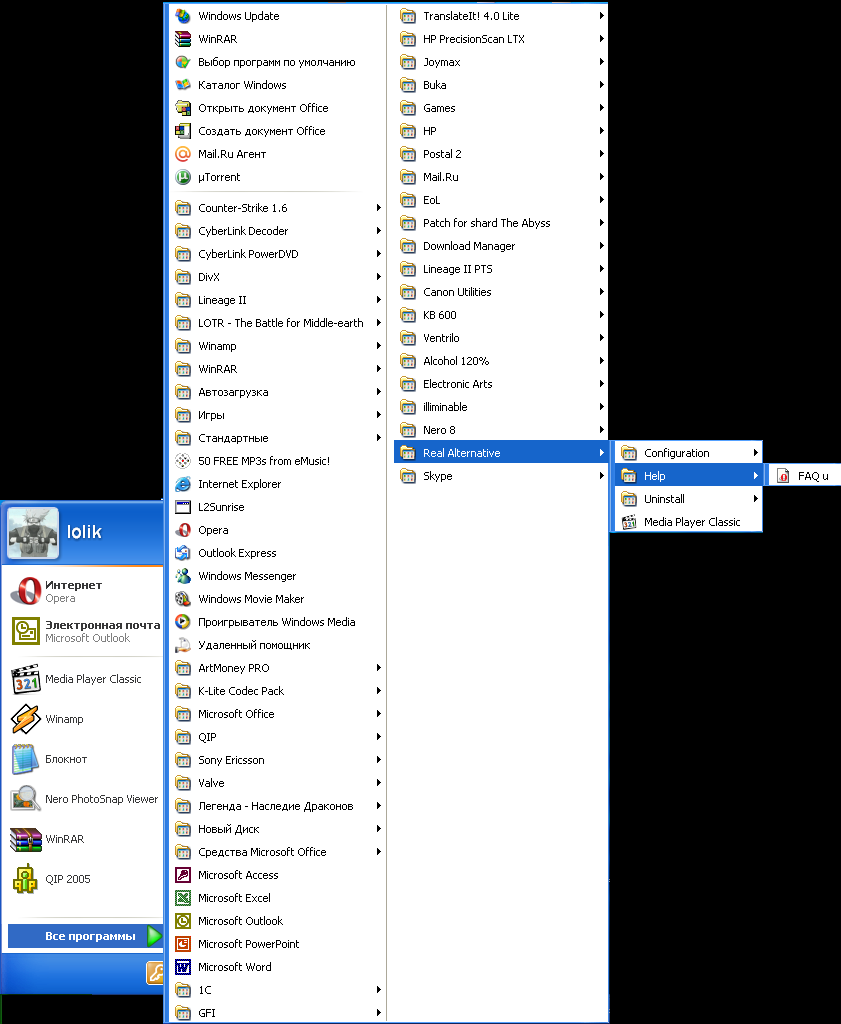The height and width of the screenshot is (1024, 841).
Task: Click the Microsoft Excel icon
Action: [x=183, y=898]
